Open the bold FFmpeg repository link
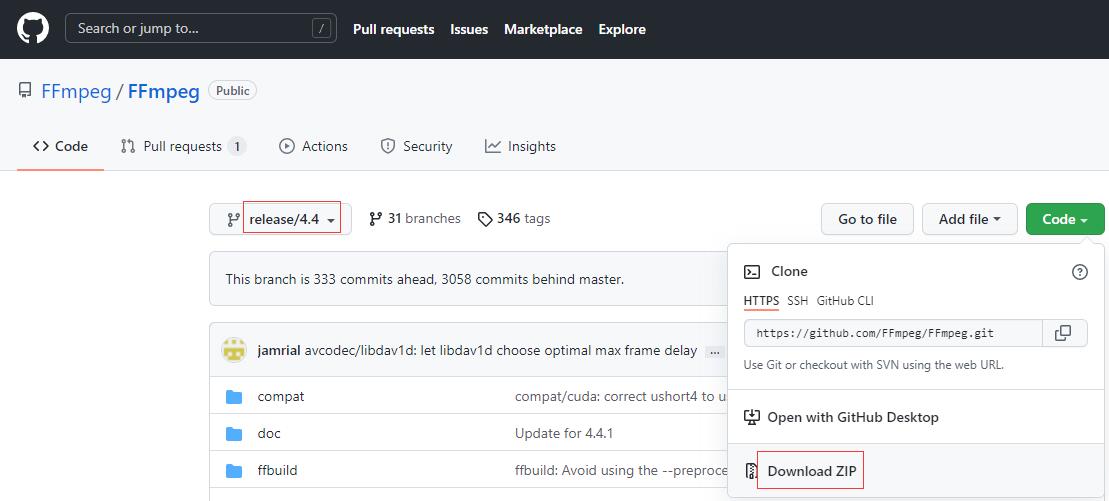The height and width of the screenshot is (501, 1109). click(x=164, y=92)
